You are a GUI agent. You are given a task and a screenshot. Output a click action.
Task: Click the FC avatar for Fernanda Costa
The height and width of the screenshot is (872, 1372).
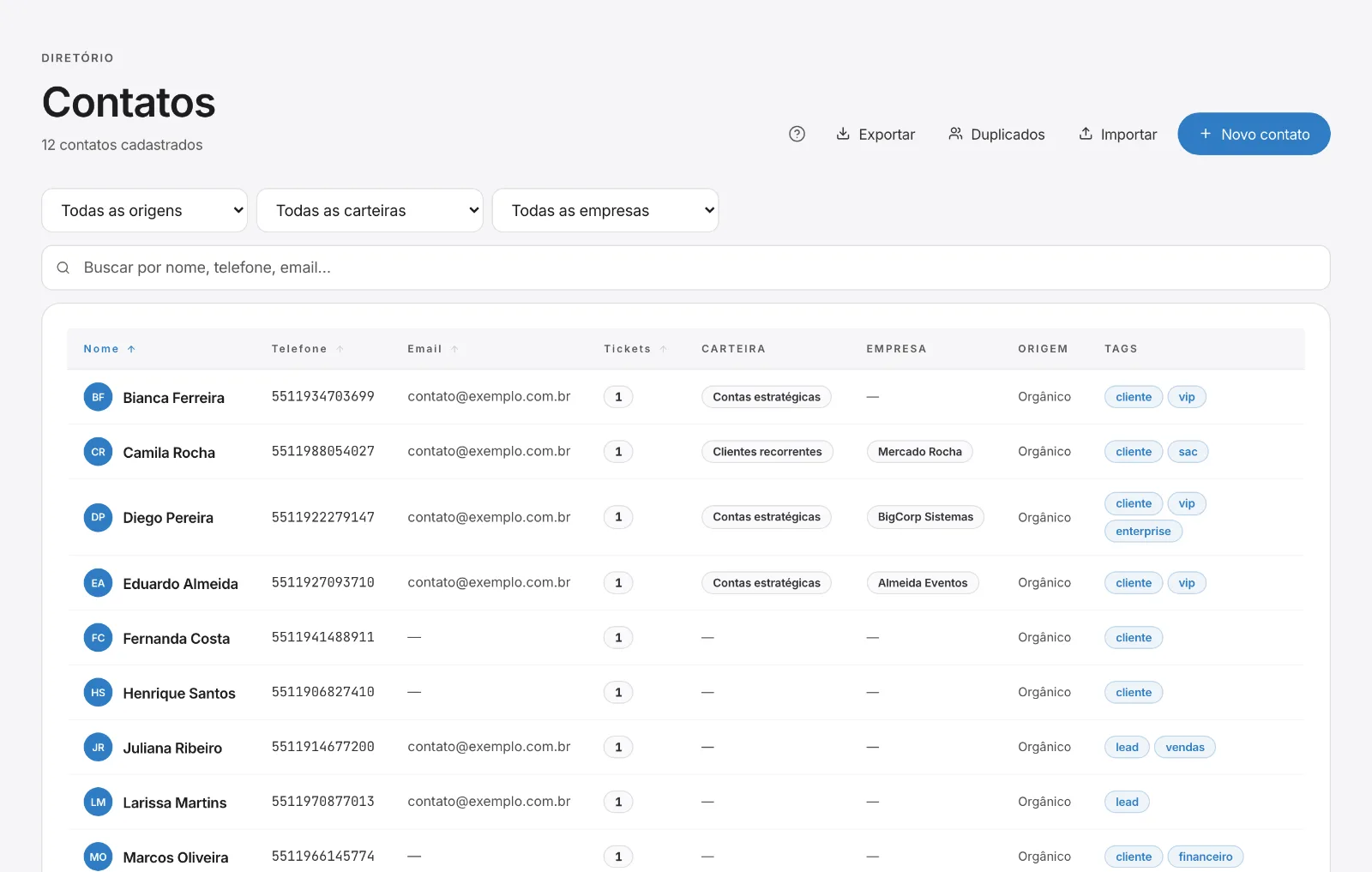point(98,638)
